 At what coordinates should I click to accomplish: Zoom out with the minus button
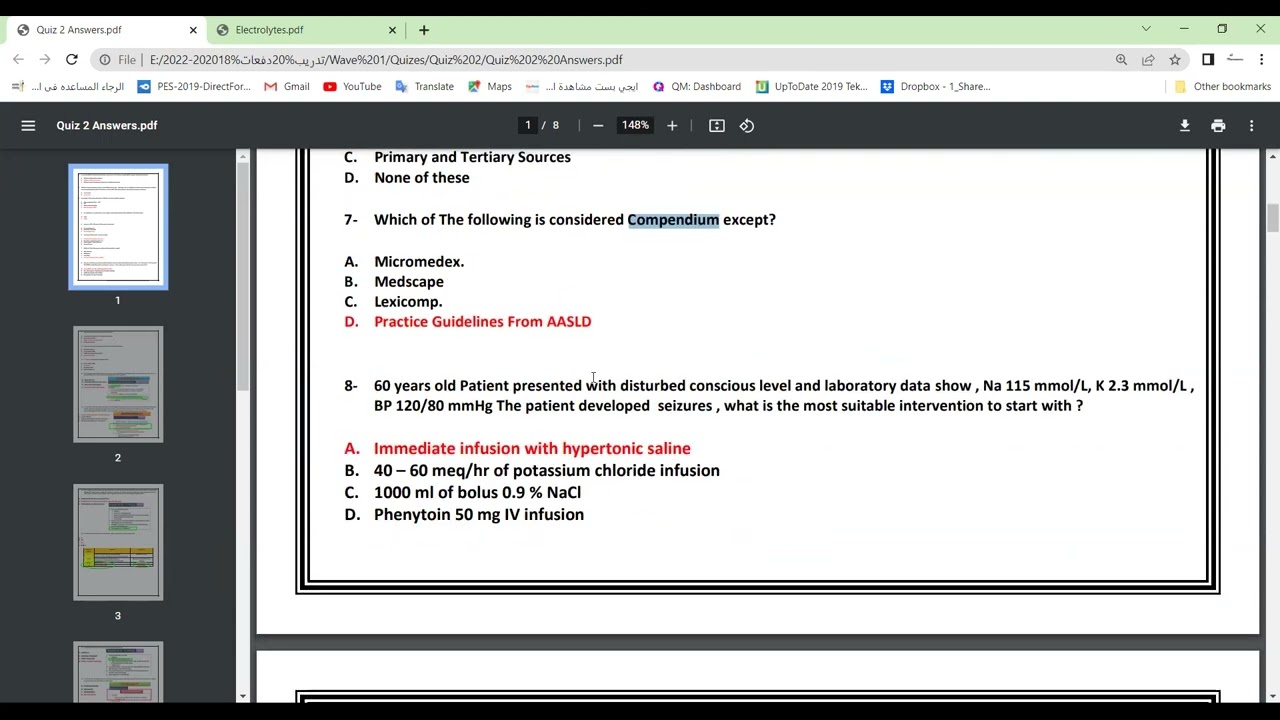click(x=598, y=125)
